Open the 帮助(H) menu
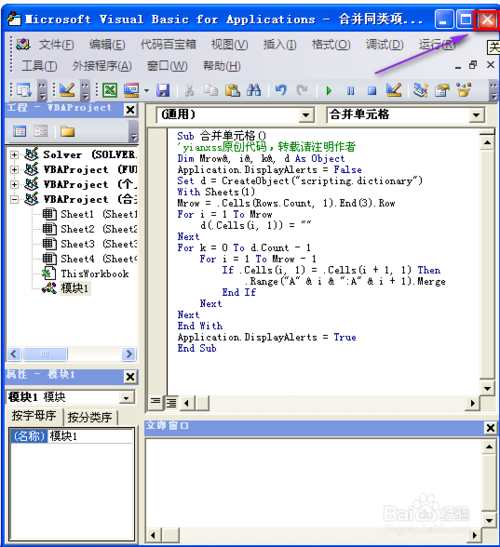 click(x=222, y=66)
